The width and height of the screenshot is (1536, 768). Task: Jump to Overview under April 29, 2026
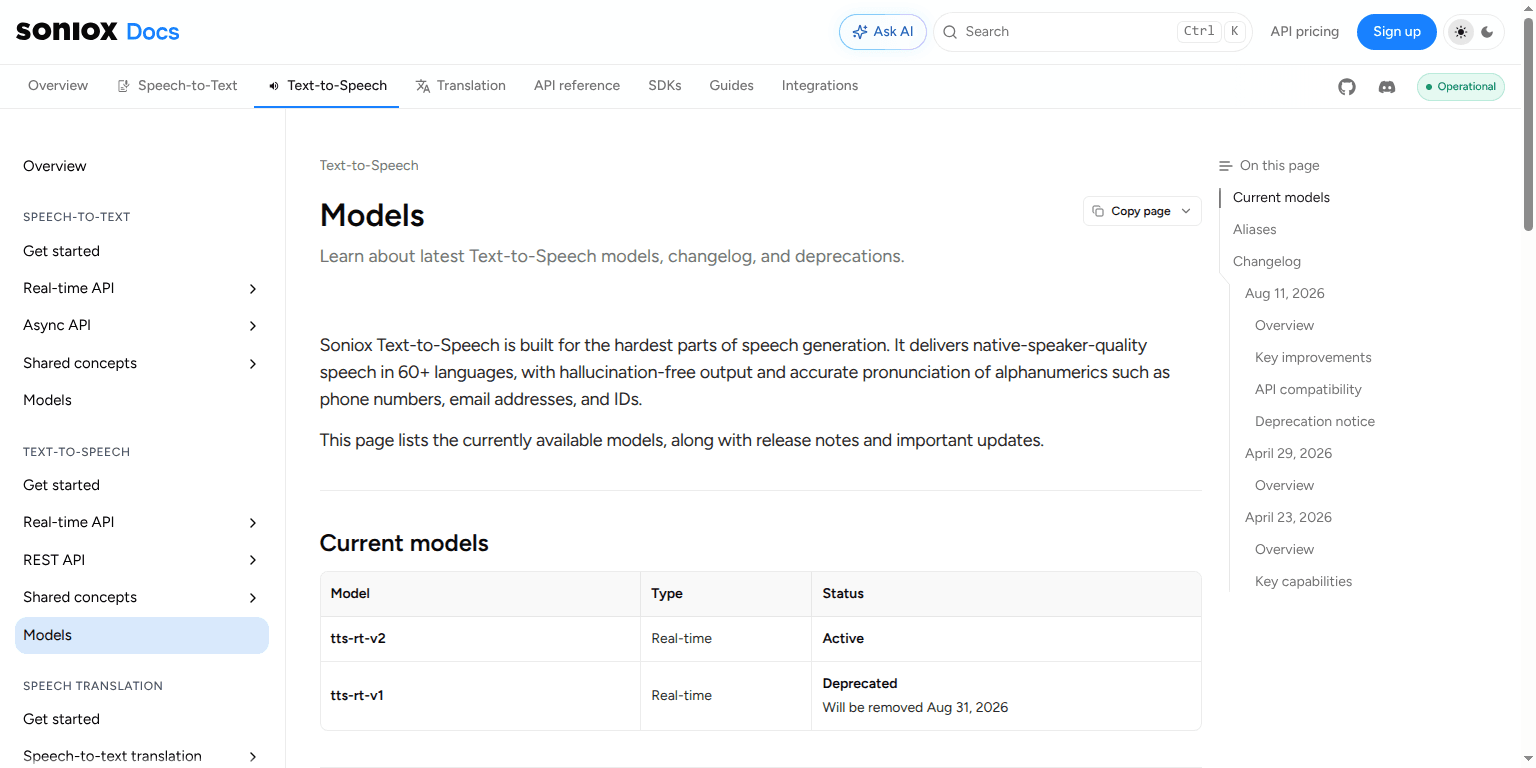click(x=1284, y=486)
